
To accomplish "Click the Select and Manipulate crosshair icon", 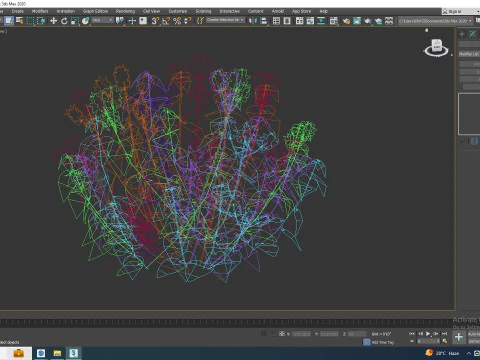I will tap(132, 21).
